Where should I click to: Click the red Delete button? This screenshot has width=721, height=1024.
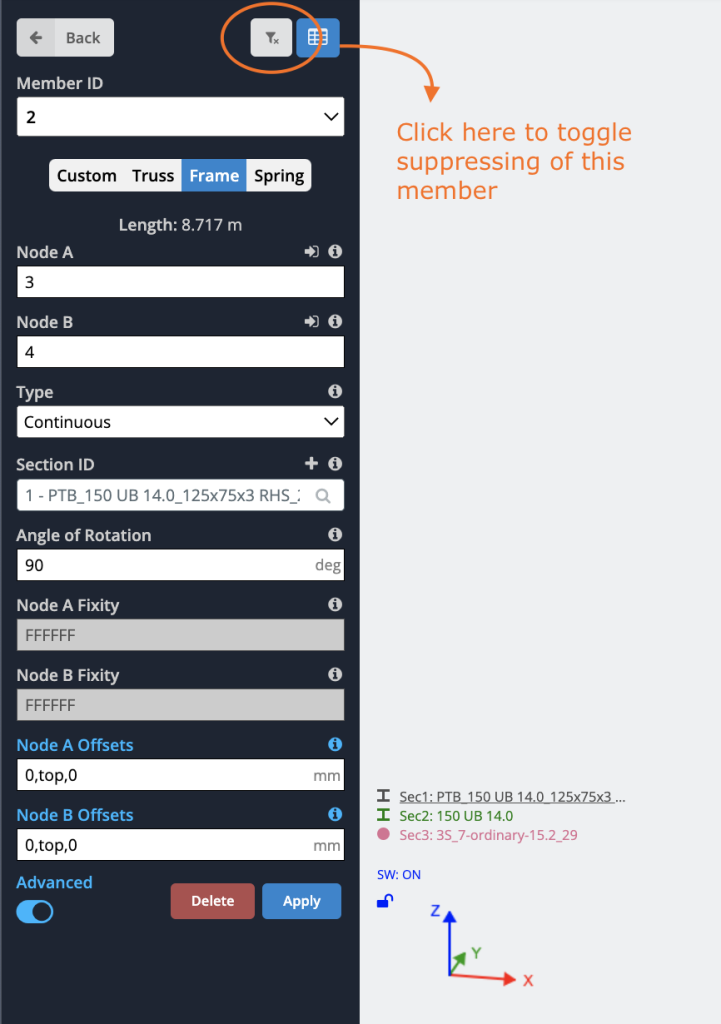[212, 901]
